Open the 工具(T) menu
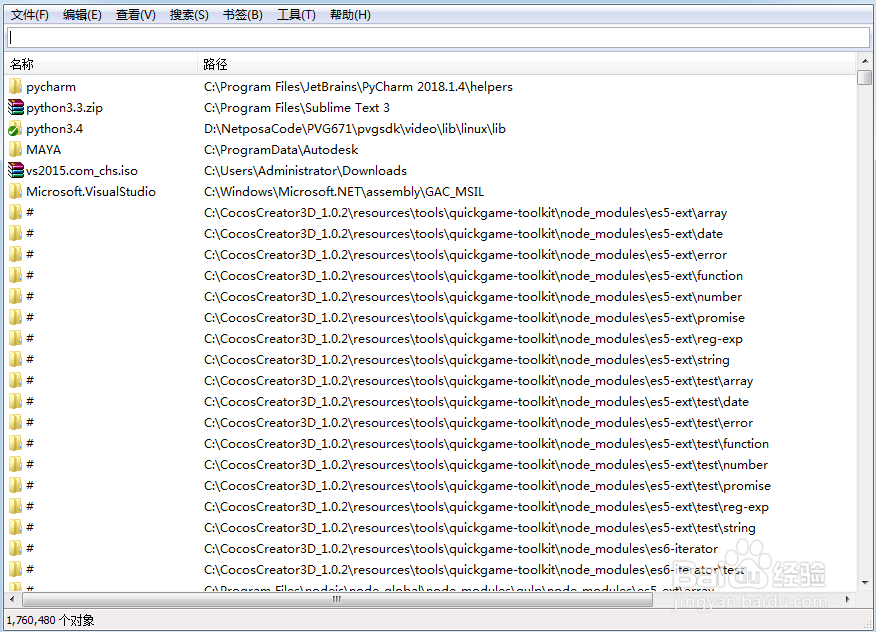The height and width of the screenshot is (632, 876). click(296, 15)
